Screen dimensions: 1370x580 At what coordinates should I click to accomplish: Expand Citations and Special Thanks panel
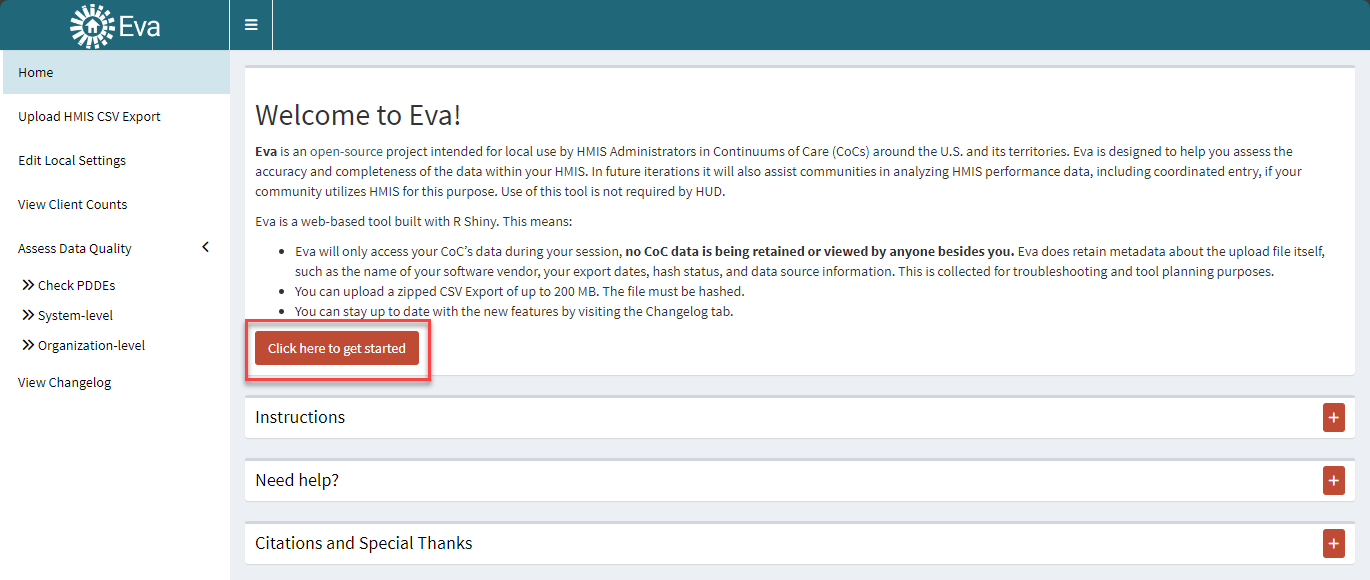click(1333, 544)
